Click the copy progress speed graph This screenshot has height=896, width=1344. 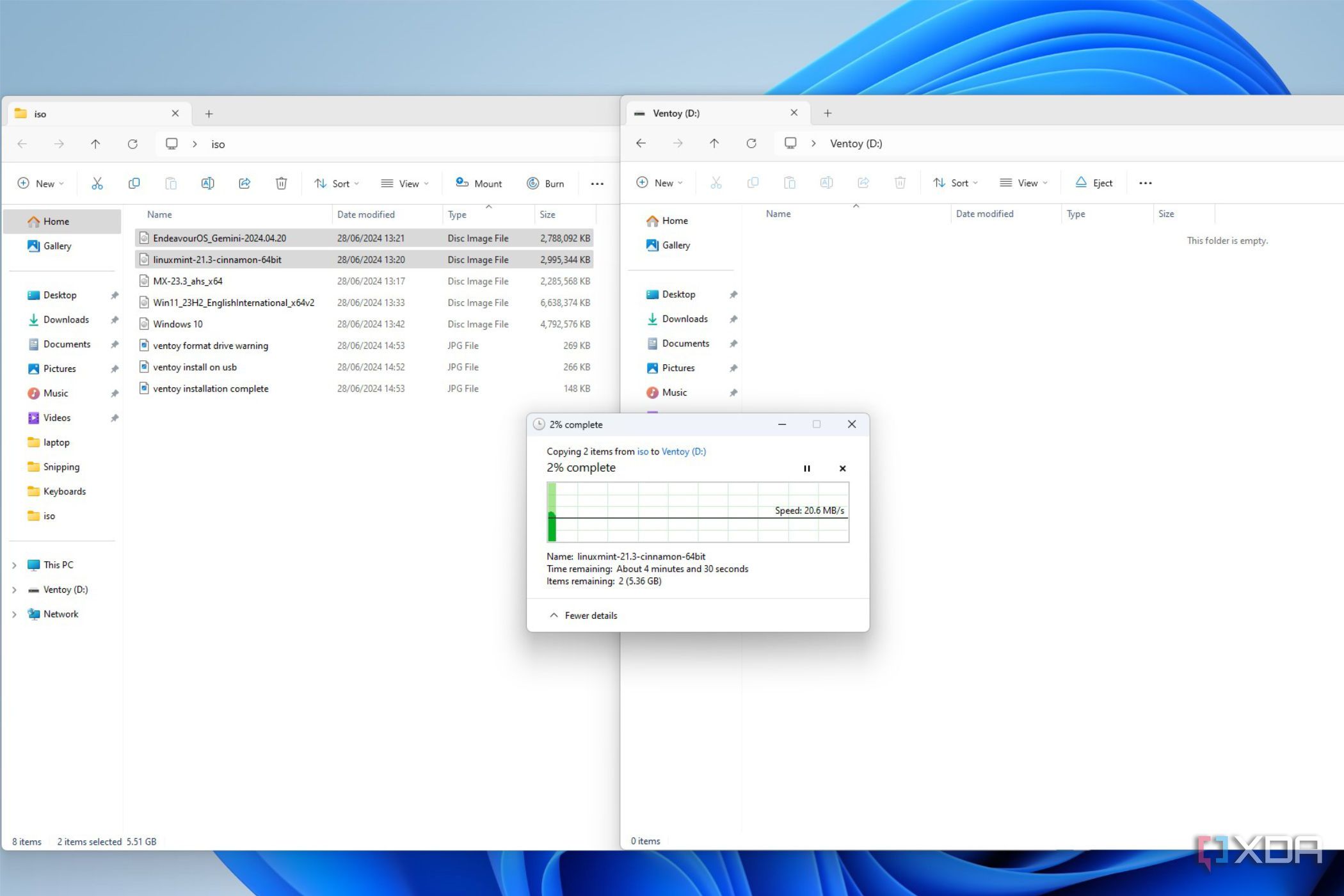pyautogui.click(x=698, y=513)
